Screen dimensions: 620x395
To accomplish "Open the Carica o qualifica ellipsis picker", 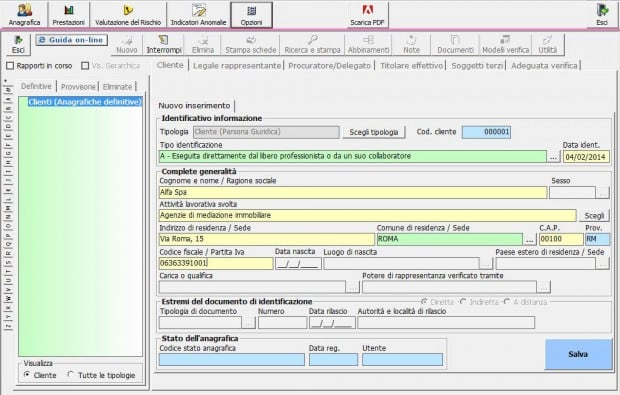I will point(352,287).
